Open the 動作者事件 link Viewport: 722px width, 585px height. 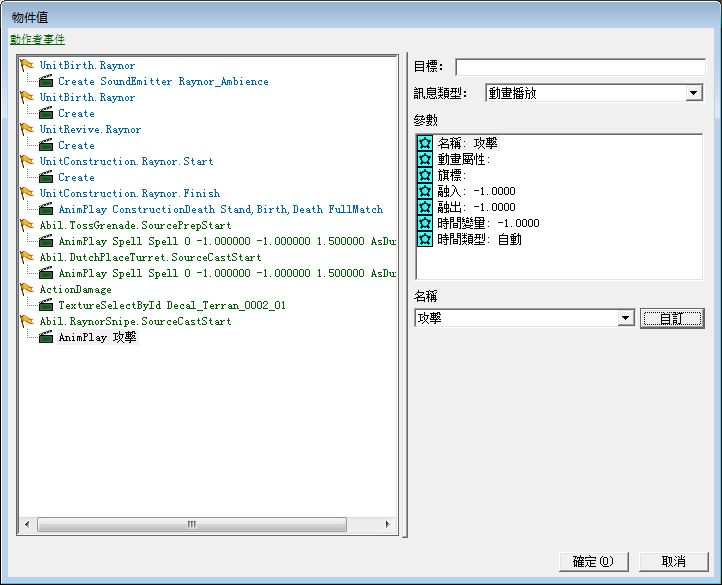tap(37, 40)
